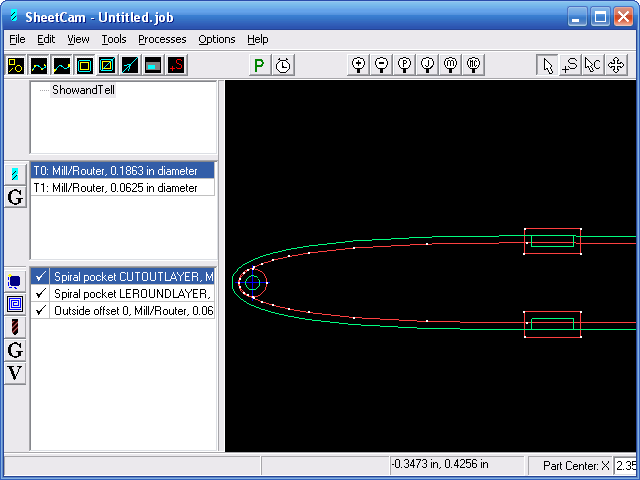The image size is (640, 480).
Task: Select tool T0 0.1863 in diameter
Action: (x=122, y=171)
